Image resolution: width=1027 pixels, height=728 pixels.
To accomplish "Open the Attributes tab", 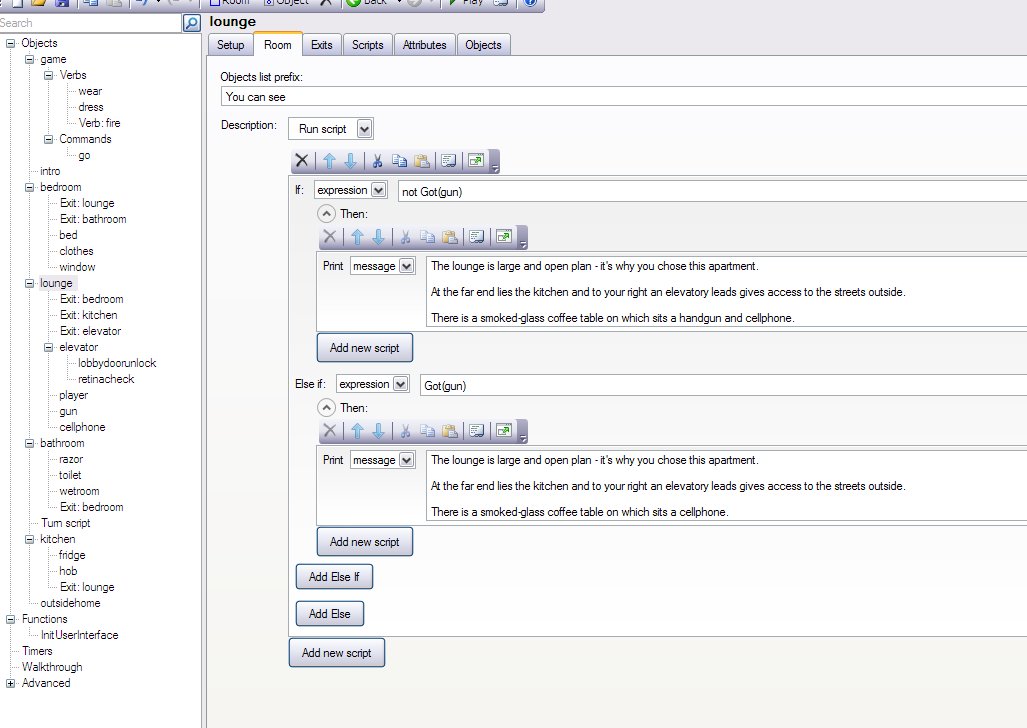I will coord(424,45).
